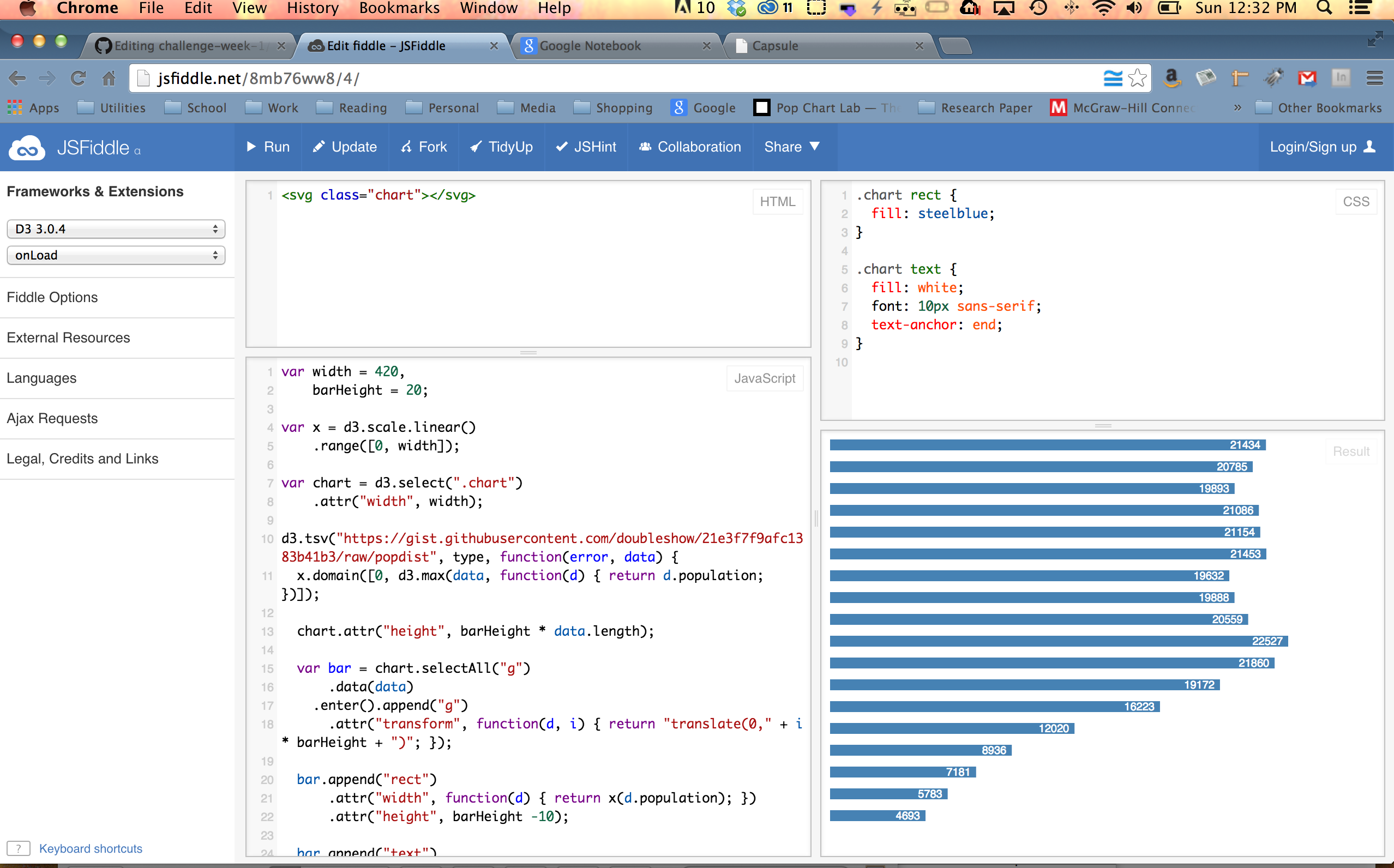The image size is (1394, 868).
Task: Open the School bookmarks folder
Action: [x=195, y=108]
